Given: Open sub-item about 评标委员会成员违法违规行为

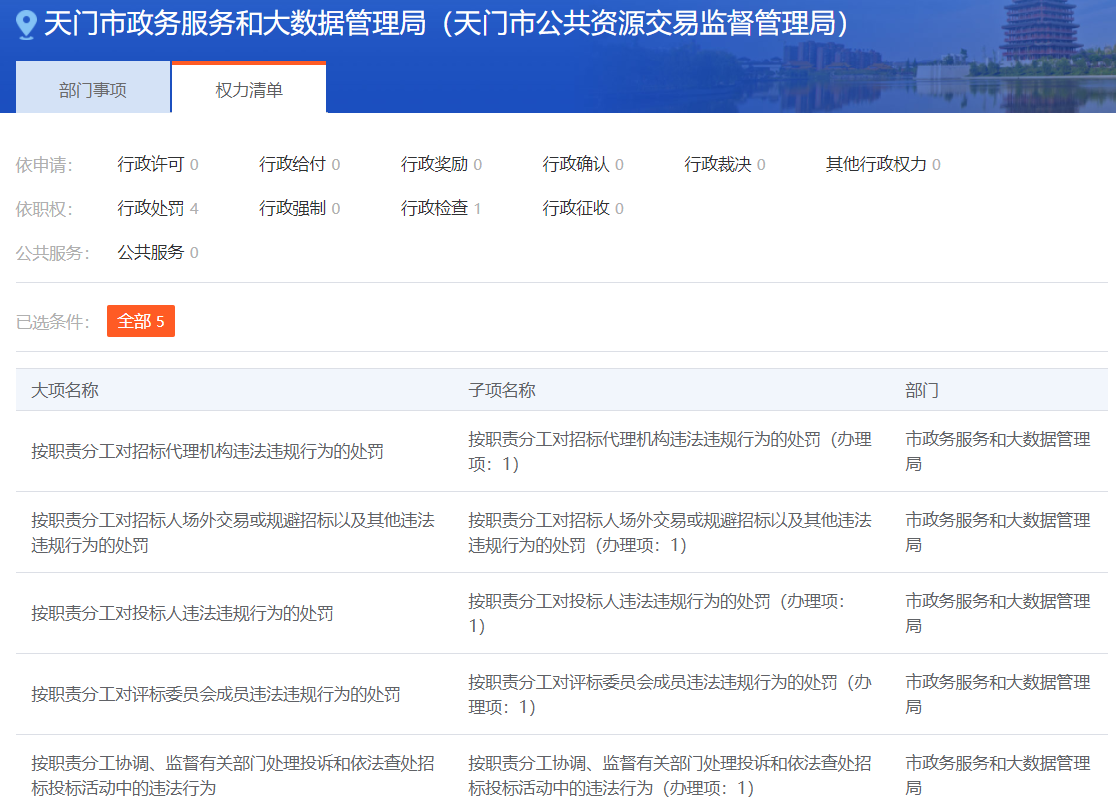Looking at the screenshot, I should click(x=669, y=694).
